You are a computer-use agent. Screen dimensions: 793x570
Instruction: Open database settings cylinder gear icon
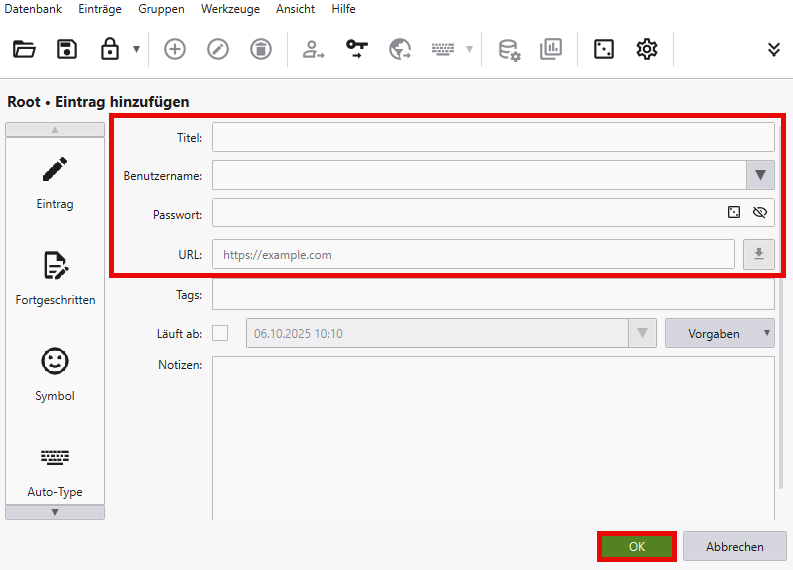509,50
